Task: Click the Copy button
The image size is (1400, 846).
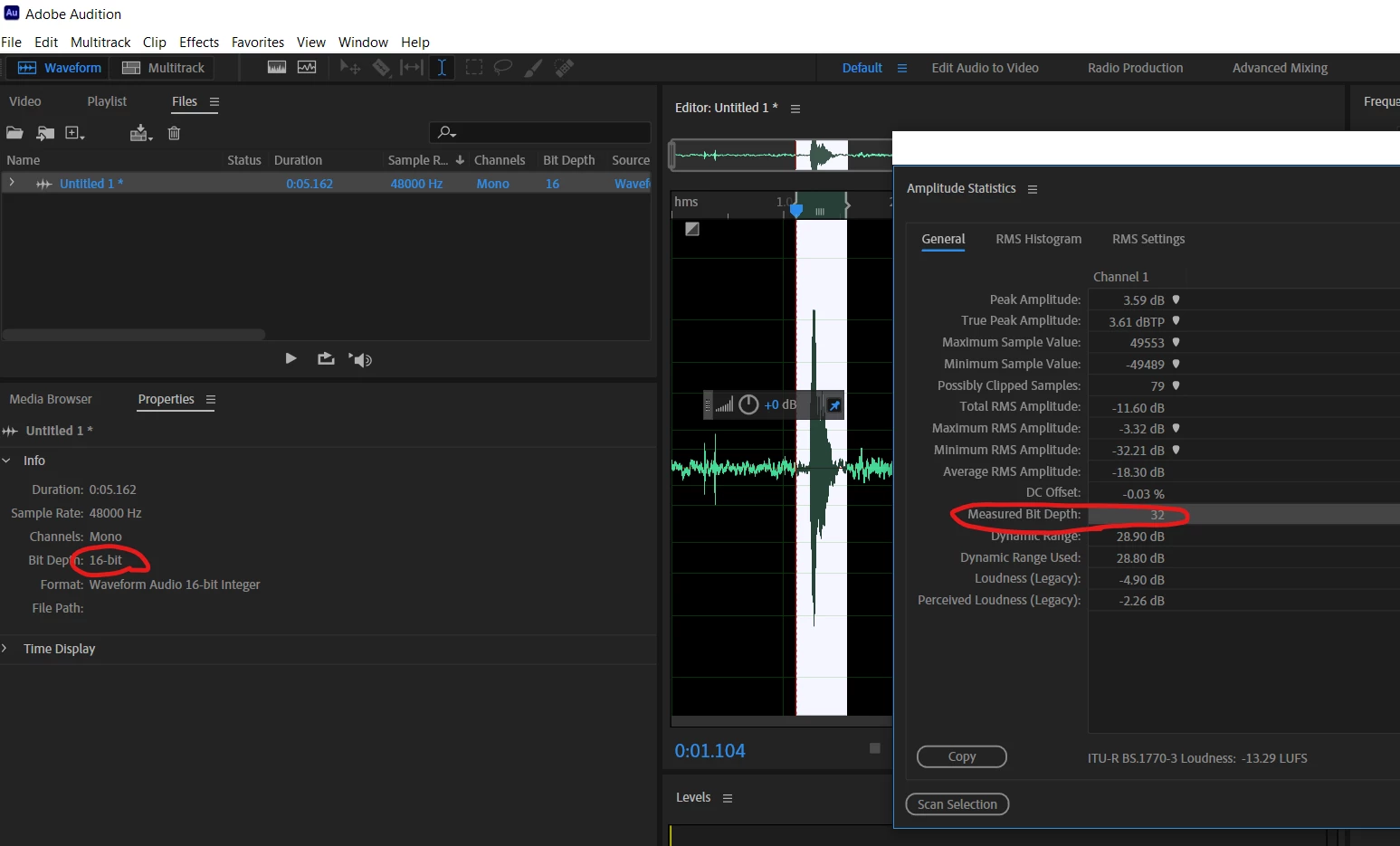Action: point(962,756)
